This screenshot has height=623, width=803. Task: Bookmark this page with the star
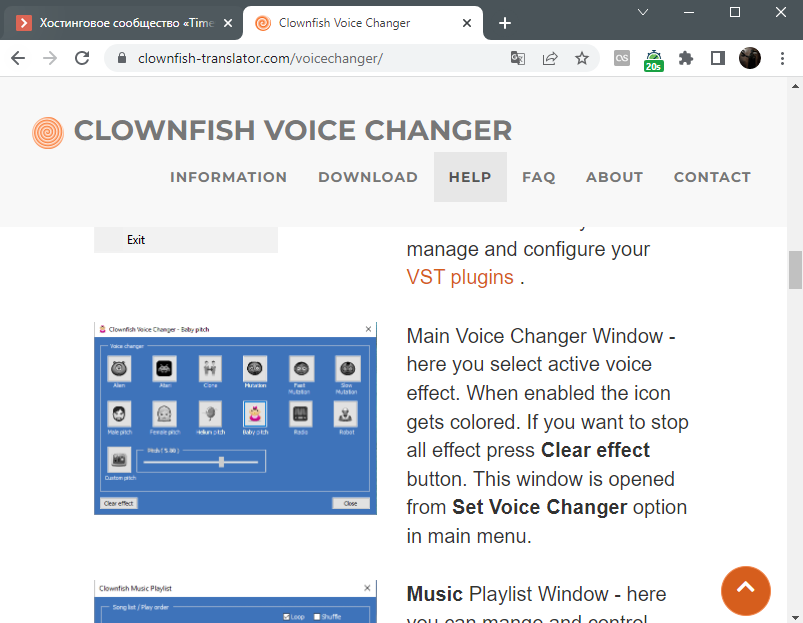[582, 58]
